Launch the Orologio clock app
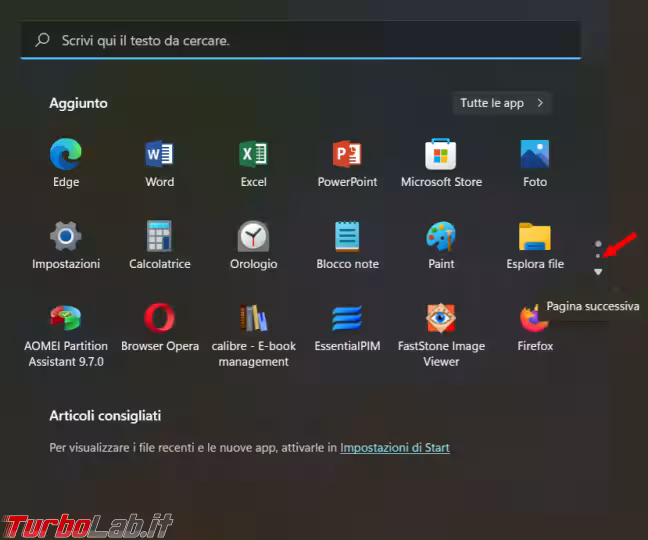 pos(253,245)
